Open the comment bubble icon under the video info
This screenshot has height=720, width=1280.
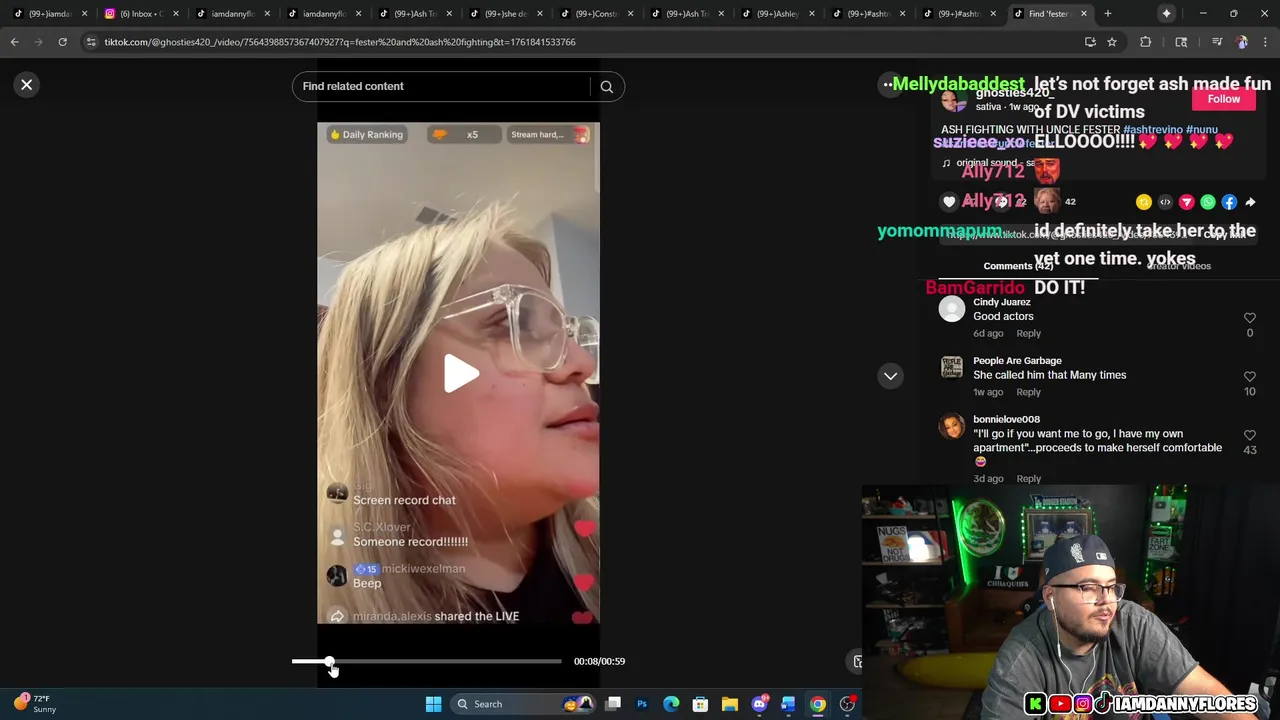(x=1001, y=202)
